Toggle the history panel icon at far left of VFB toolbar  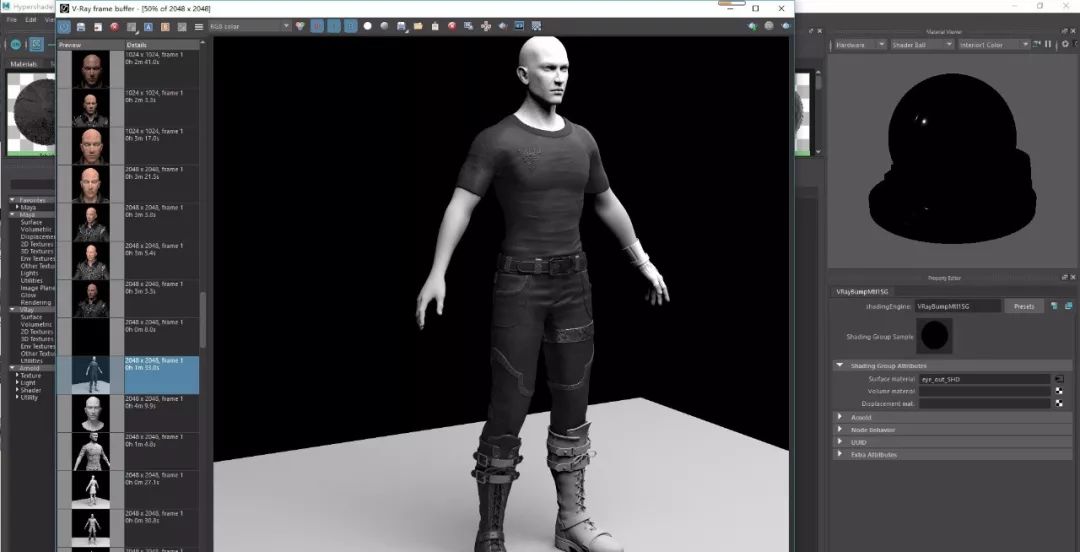coord(63,26)
